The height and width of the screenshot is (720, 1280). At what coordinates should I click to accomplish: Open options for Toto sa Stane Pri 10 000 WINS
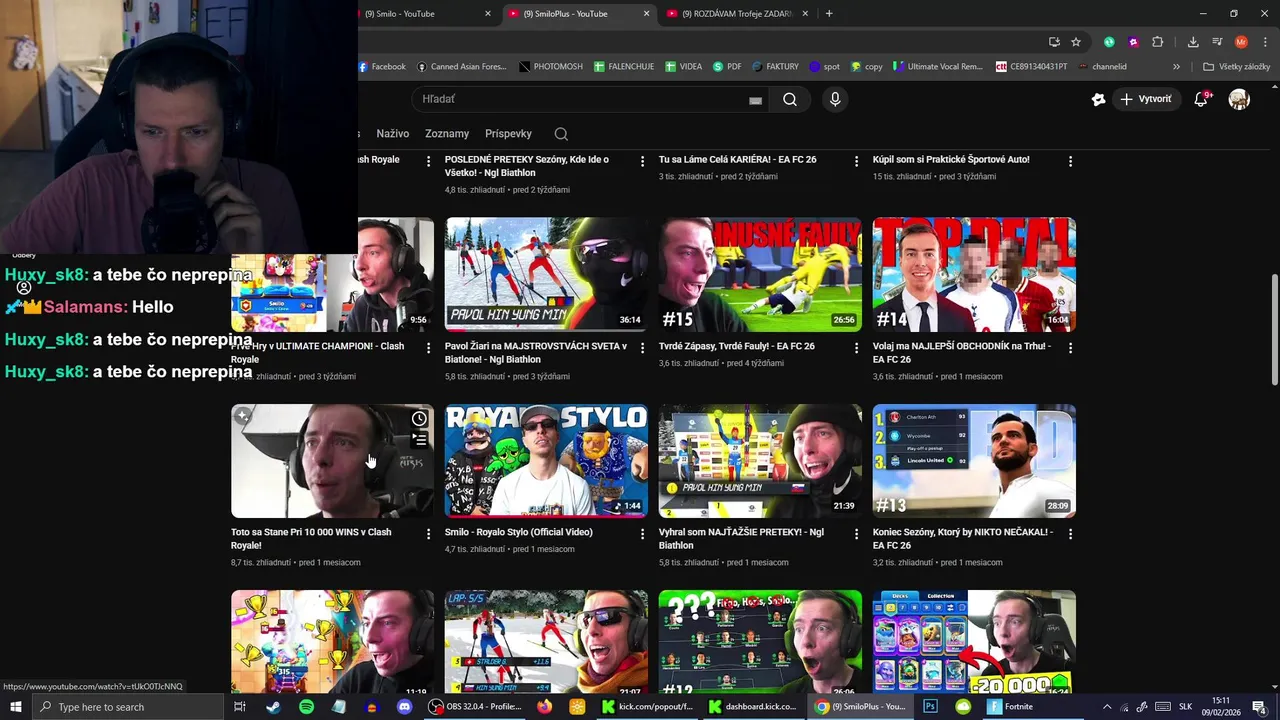pos(429,534)
